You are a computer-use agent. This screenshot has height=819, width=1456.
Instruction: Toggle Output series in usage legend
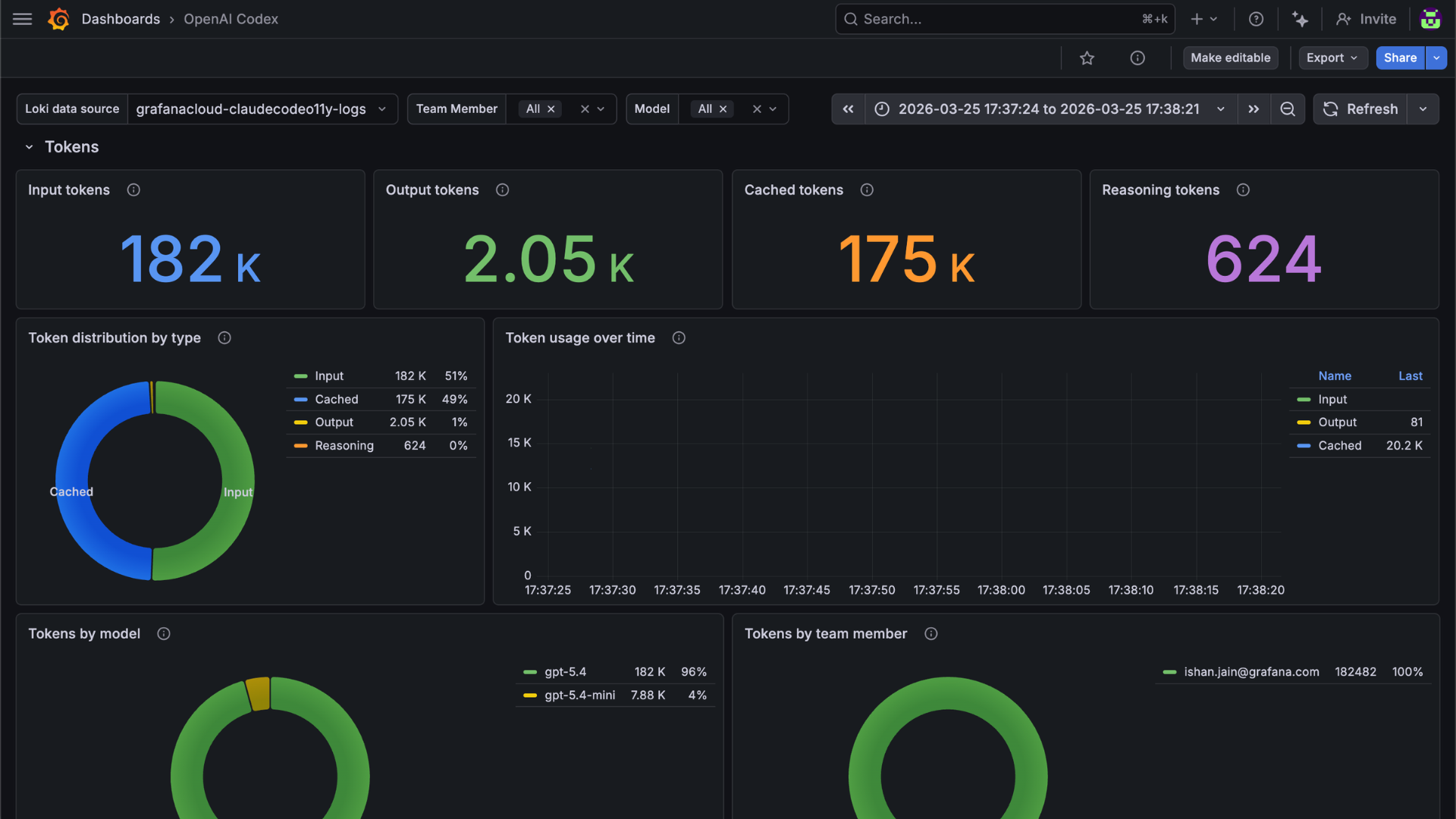[1337, 422]
